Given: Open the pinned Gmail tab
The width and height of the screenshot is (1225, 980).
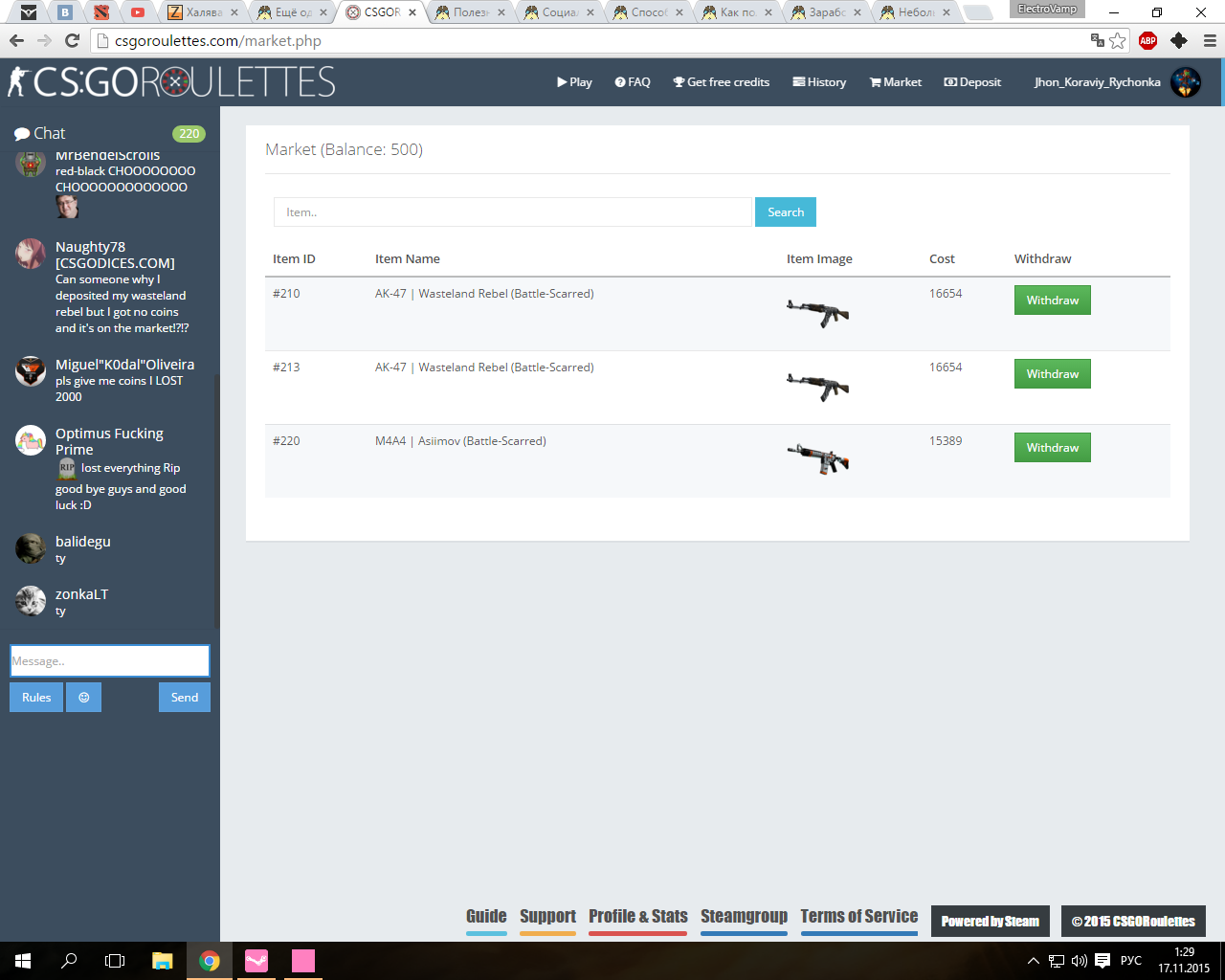Looking at the screenshot, I should 29,12.
